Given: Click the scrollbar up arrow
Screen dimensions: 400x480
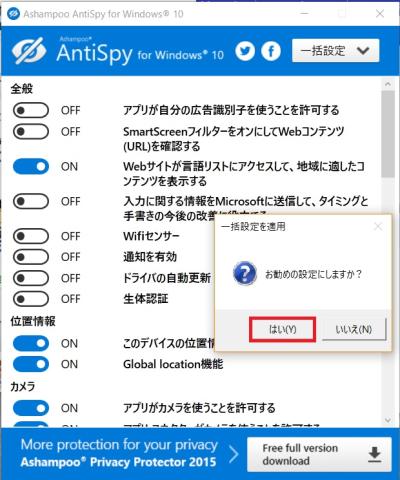Looking at the screenshot, I should coord(388,84).
